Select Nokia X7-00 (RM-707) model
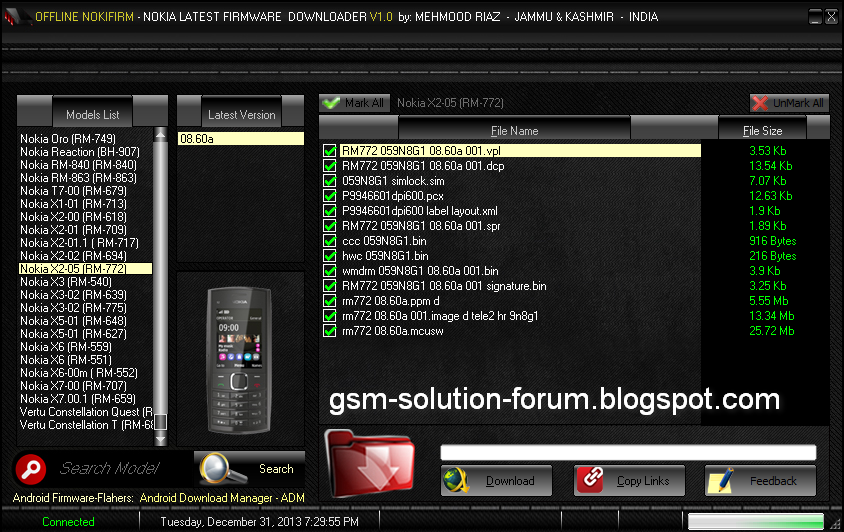The image size is (844, 532). pyautogui.click(x=86, y=386)
